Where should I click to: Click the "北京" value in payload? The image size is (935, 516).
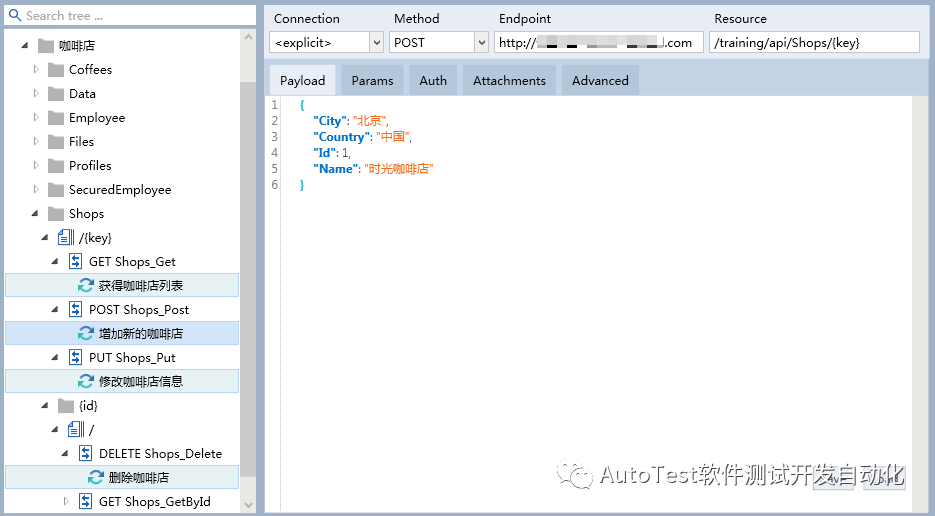pos(369,120)
